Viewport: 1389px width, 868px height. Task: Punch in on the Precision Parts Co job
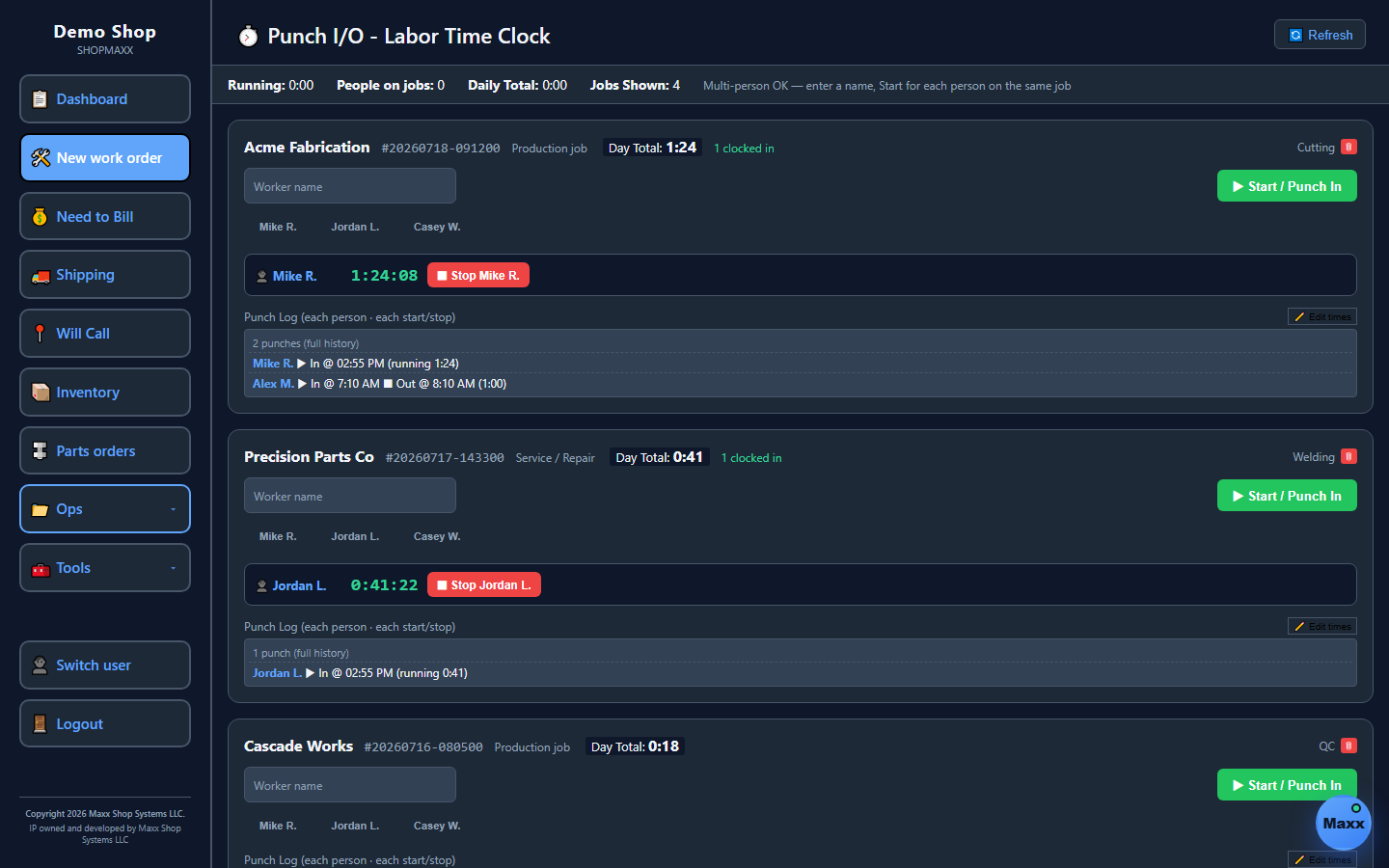[1287, 496]
